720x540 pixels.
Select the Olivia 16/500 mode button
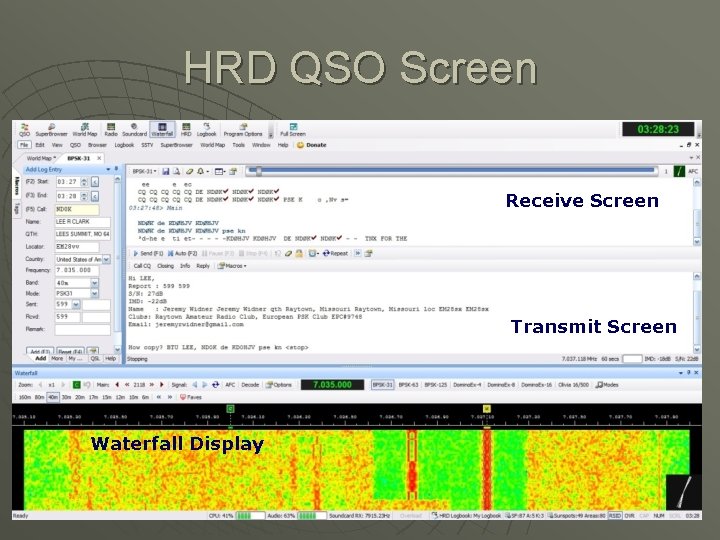point(573,385)
